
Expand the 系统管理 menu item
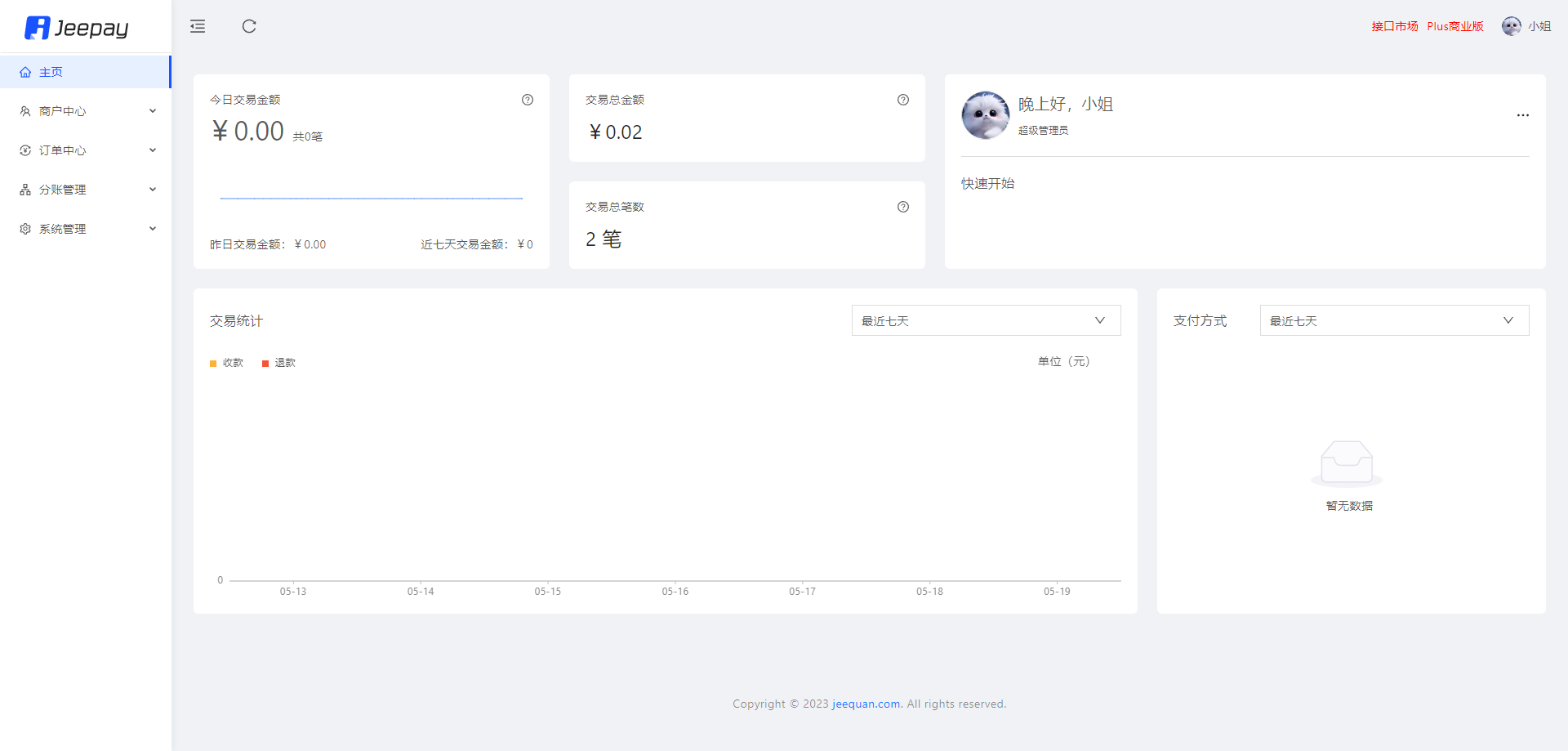tap(86, 229)
